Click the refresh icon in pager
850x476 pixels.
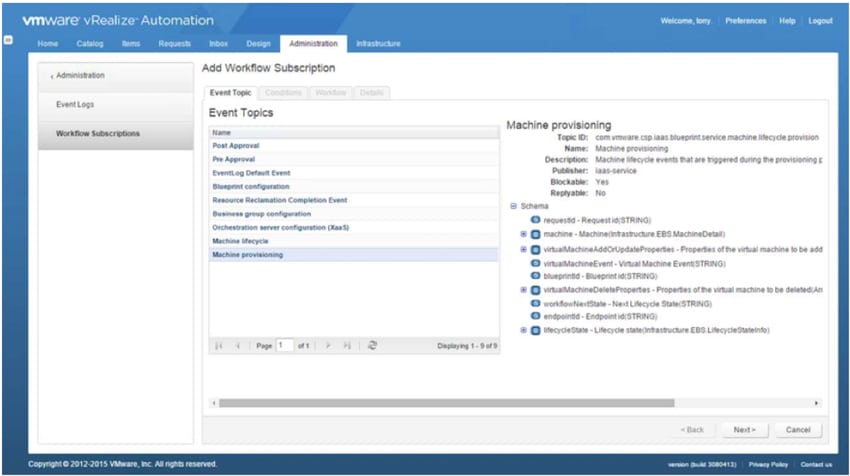[x=372, y=345]
